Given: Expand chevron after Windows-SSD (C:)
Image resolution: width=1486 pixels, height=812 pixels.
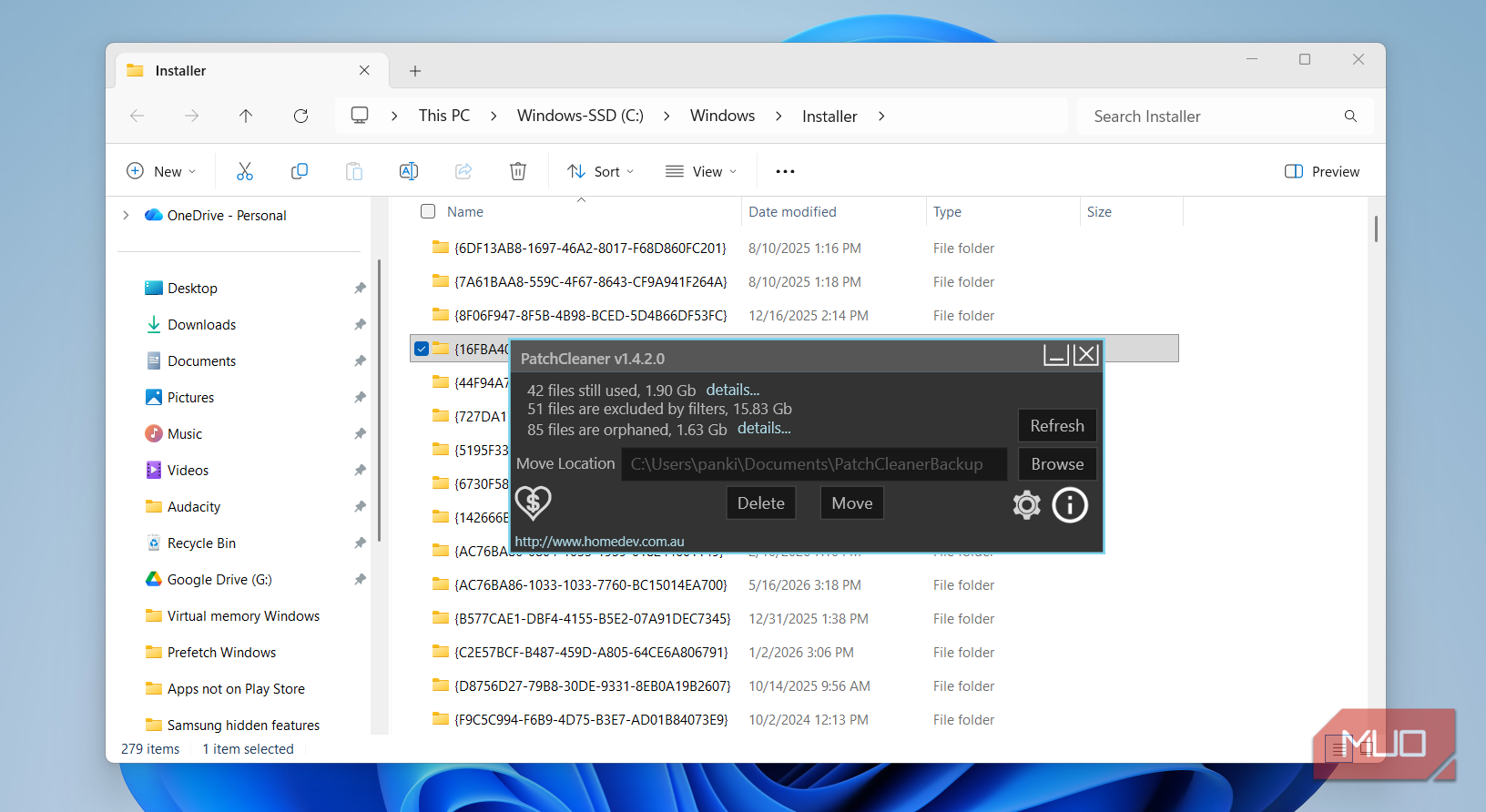Looking at the screenshot, I should (x=667, y=116).
